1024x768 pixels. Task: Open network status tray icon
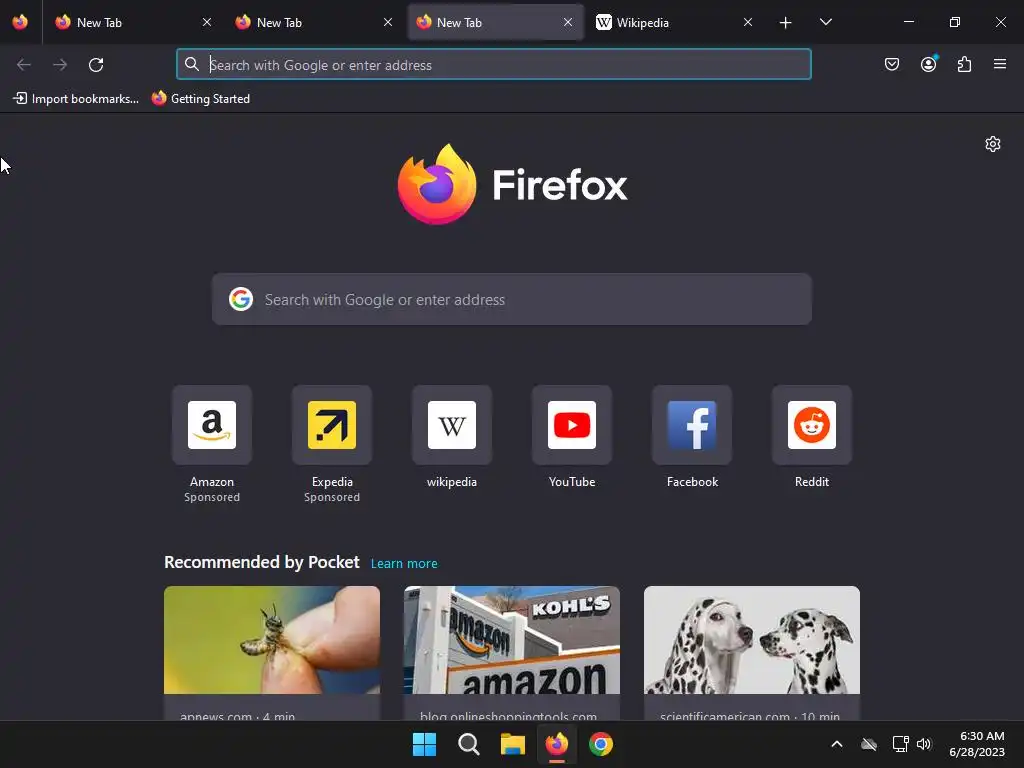point(901,744)
